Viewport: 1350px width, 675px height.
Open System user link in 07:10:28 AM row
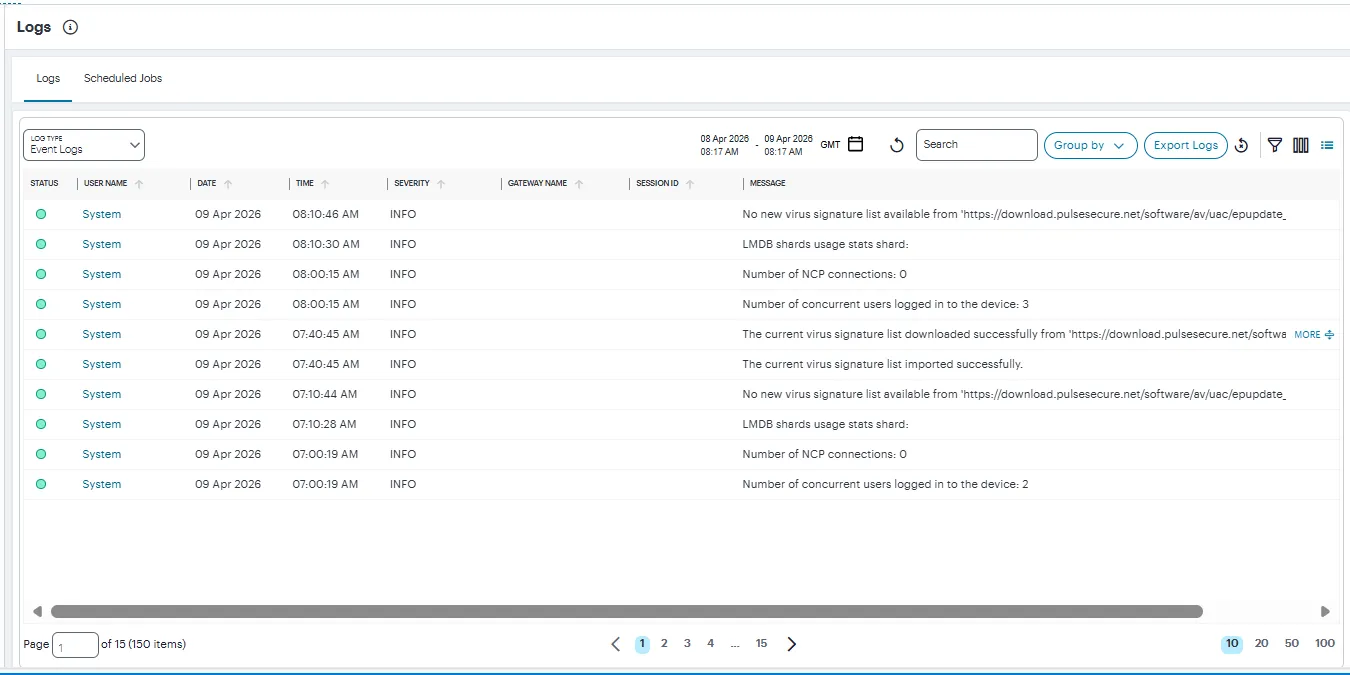pos(102,424)
